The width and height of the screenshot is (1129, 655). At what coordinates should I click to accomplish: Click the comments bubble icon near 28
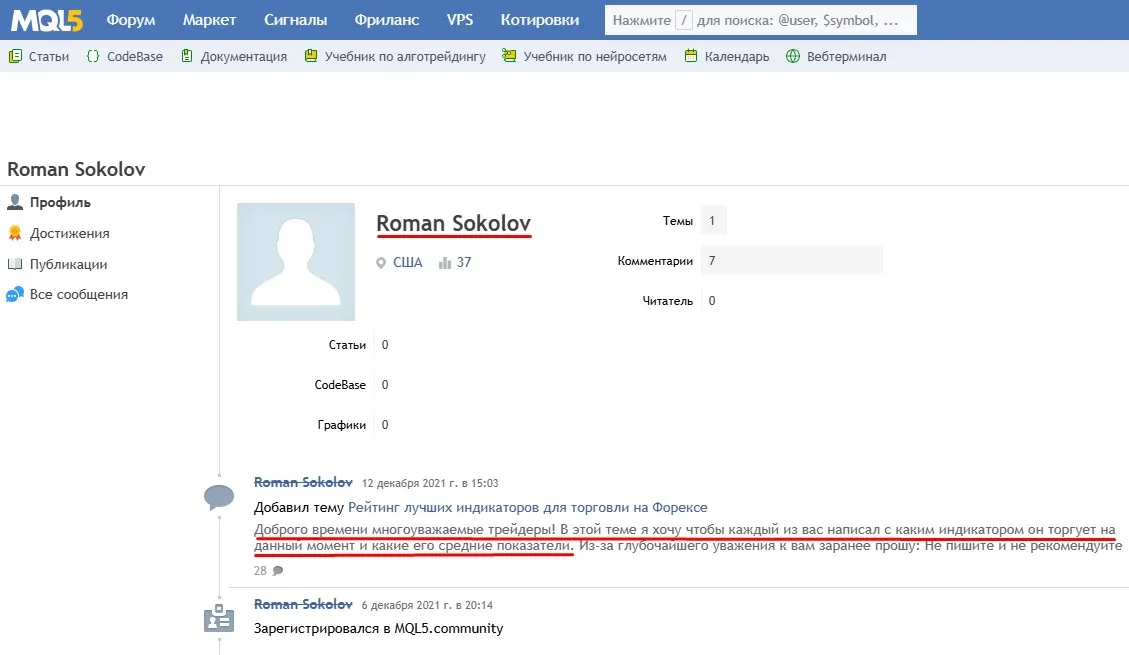(x=278, y=571)
